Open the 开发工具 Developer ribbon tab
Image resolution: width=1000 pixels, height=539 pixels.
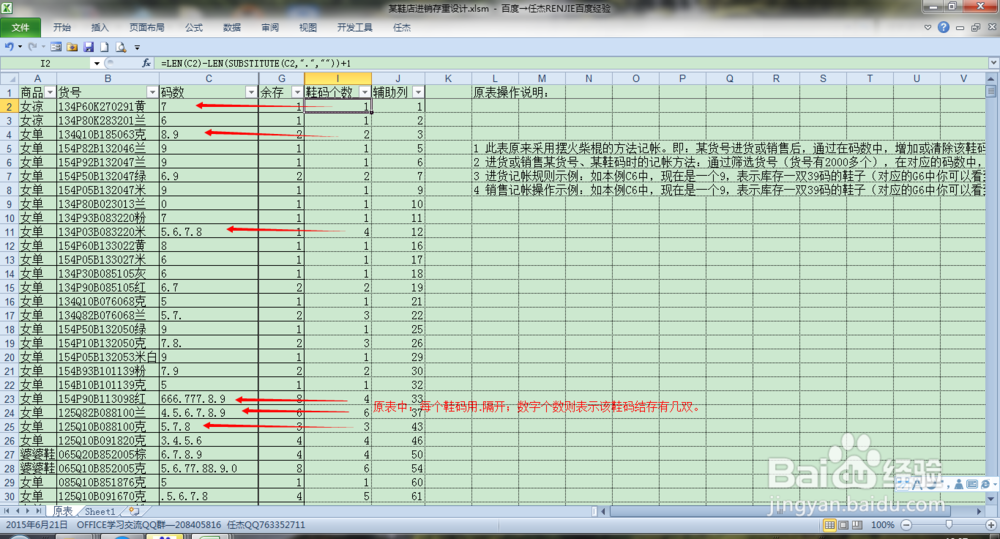click(x=355, y=27)
